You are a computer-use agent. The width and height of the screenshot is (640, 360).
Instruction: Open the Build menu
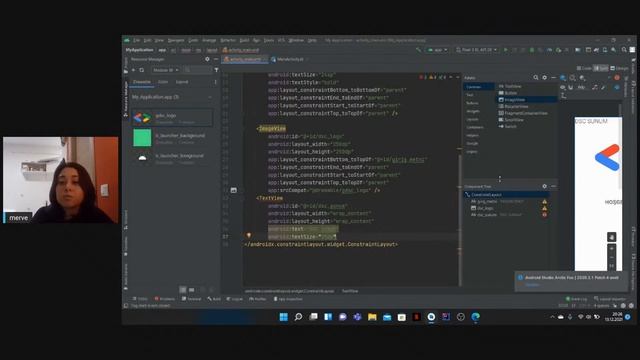(x=244, y=40)
